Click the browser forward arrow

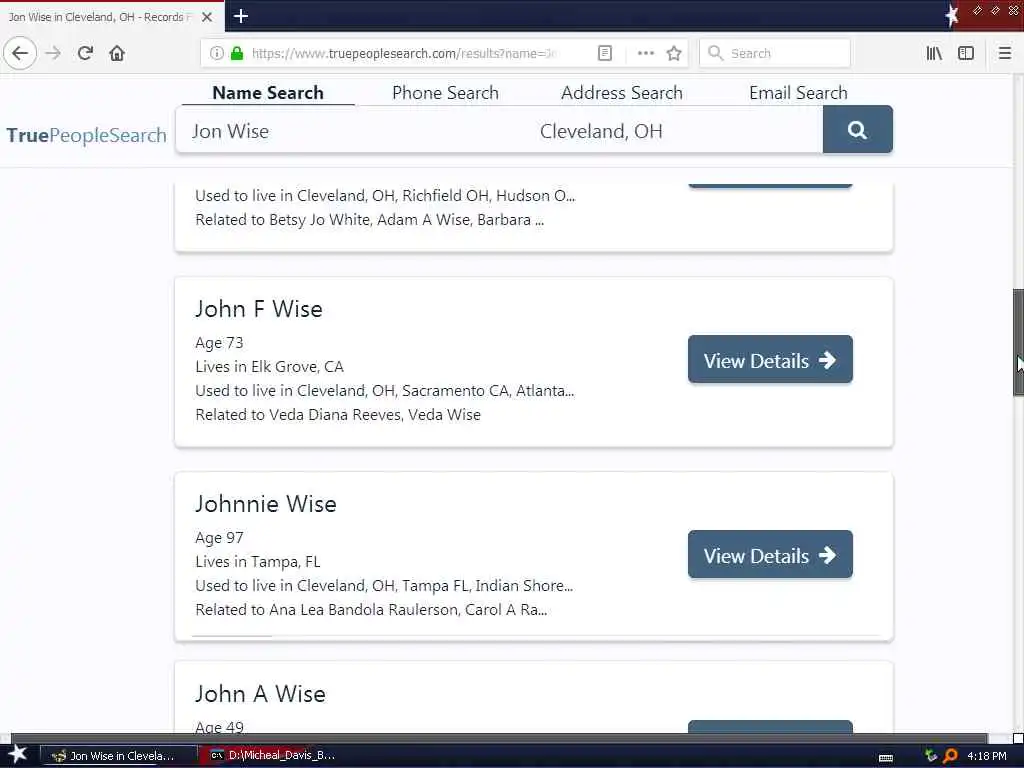pos(54,53)
